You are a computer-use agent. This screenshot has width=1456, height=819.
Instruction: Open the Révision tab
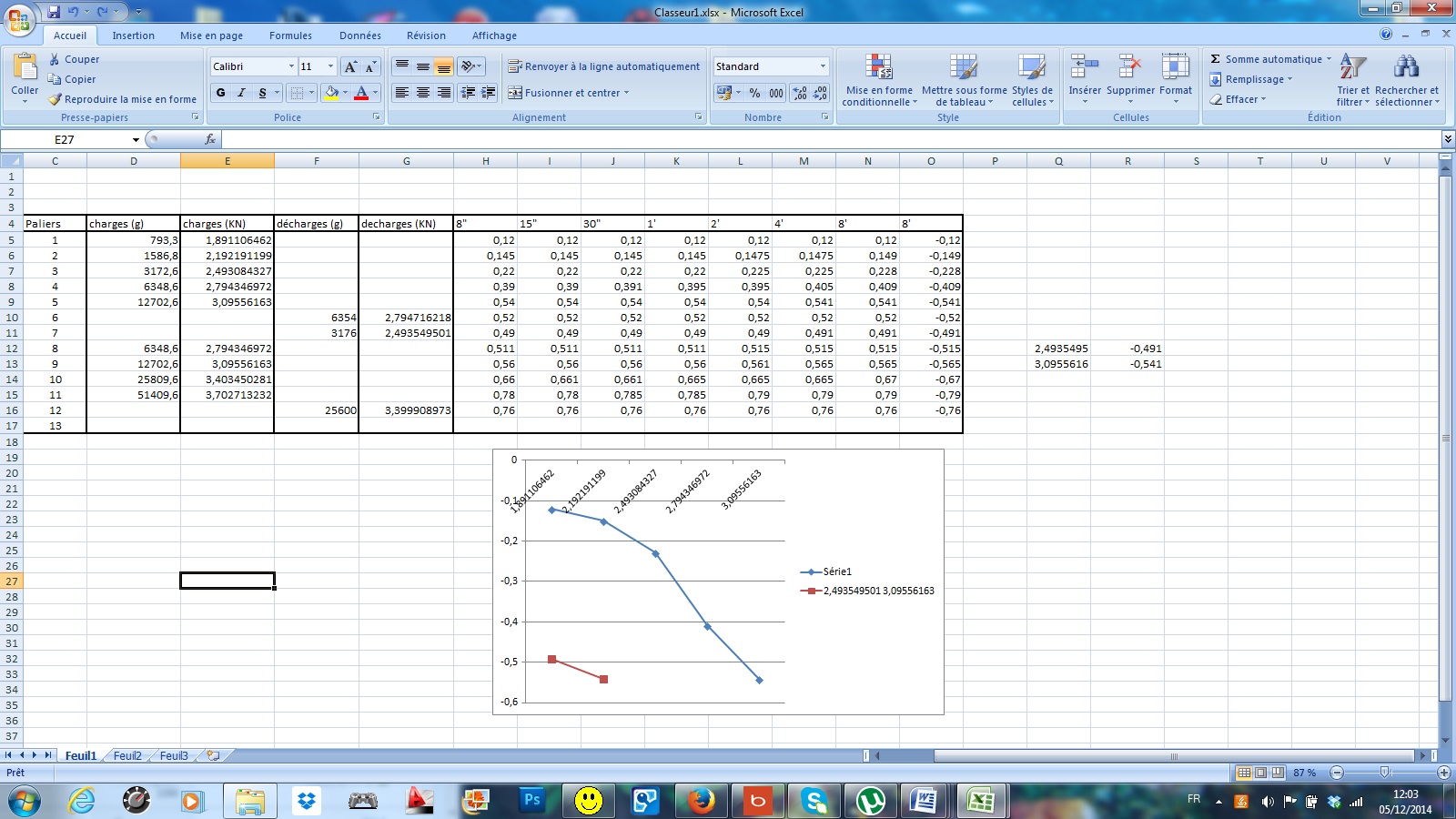coord(426,35)
